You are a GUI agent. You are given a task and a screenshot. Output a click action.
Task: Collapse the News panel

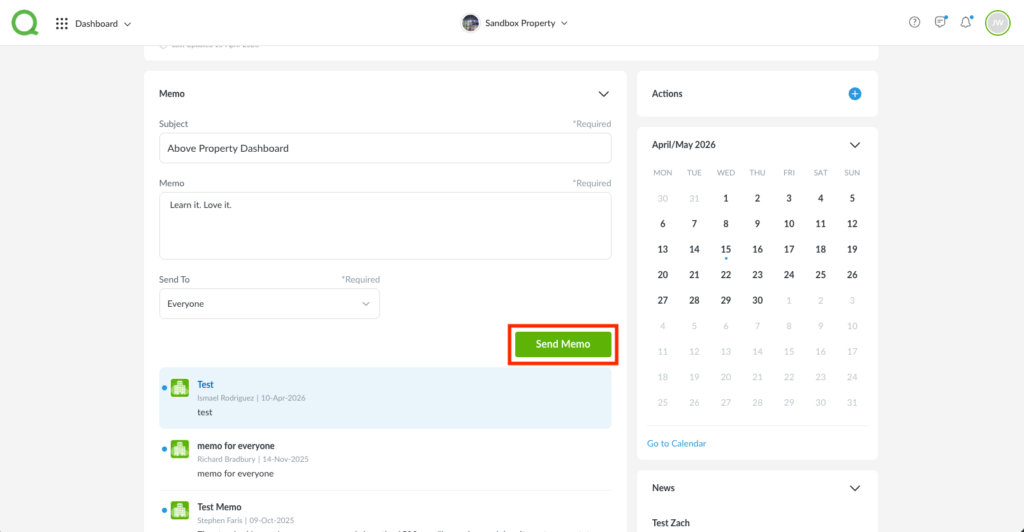855,488
